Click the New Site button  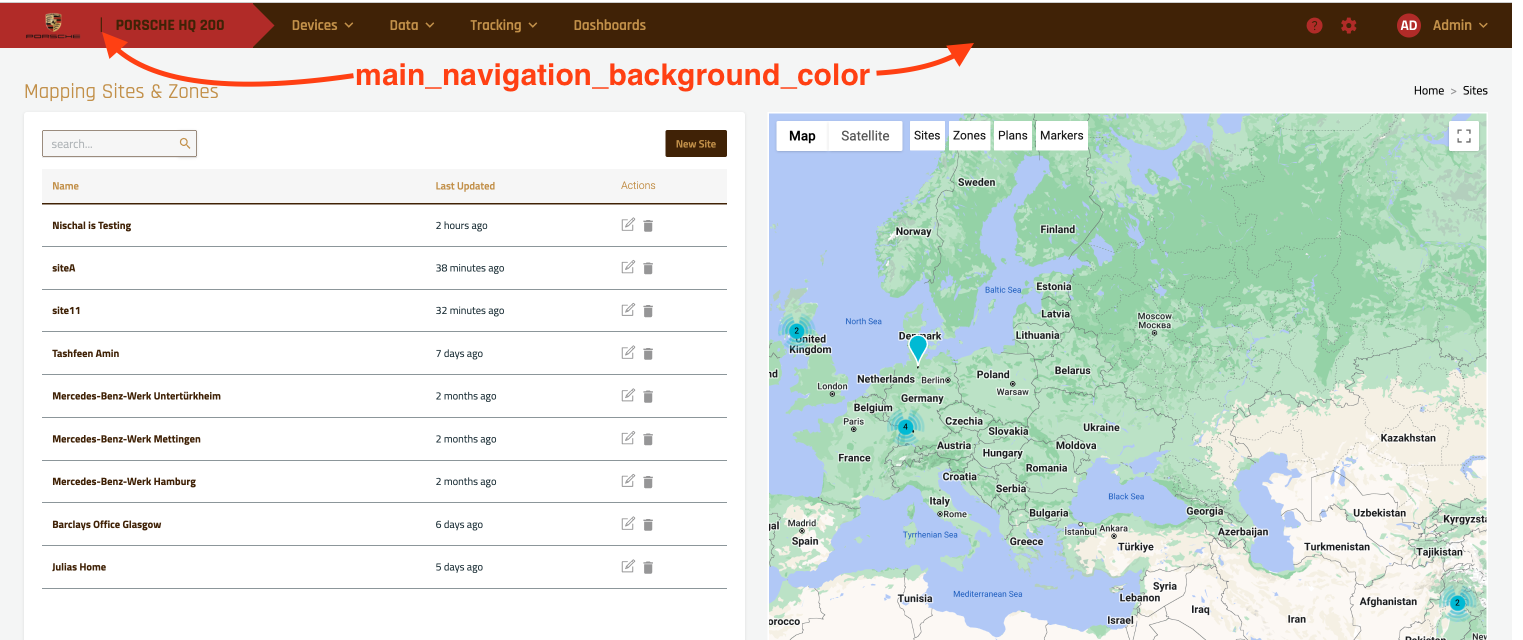tap(696, 144)
